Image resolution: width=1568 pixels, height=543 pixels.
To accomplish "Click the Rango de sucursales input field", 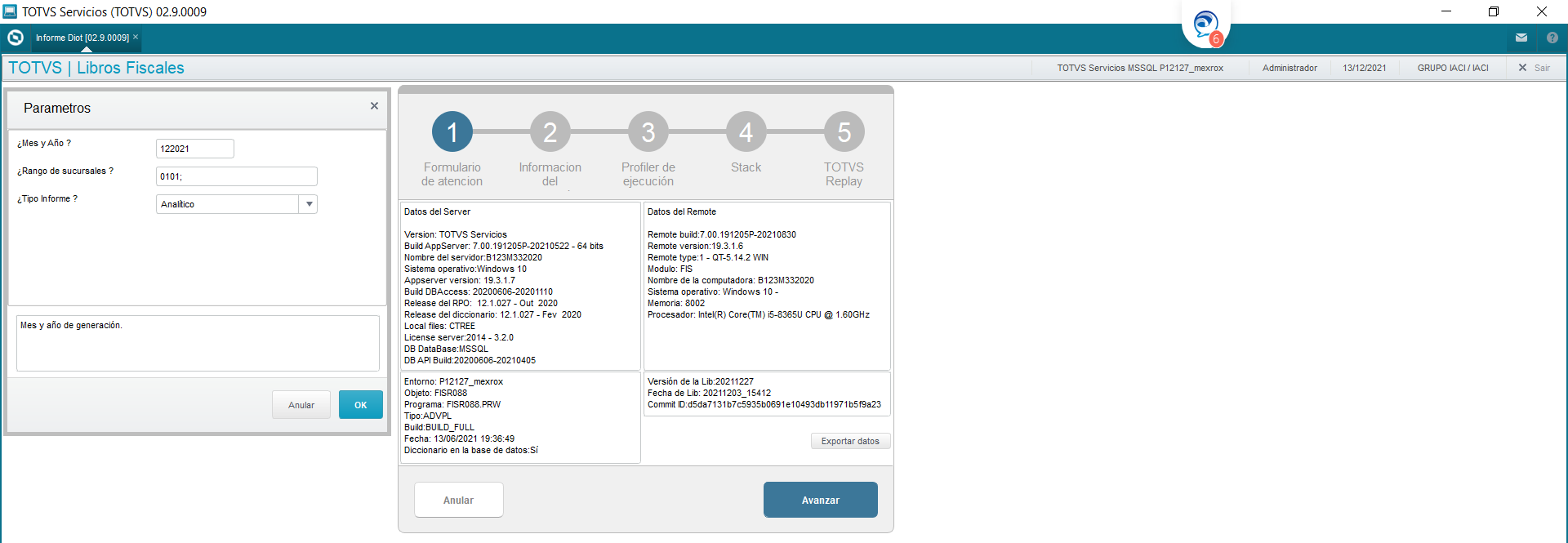I will (x=237, y=176).
